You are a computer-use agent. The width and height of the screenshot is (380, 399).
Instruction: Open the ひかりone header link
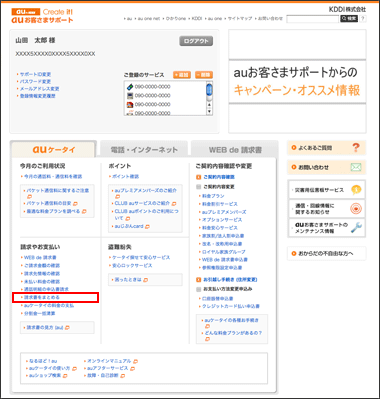point(176,19)
